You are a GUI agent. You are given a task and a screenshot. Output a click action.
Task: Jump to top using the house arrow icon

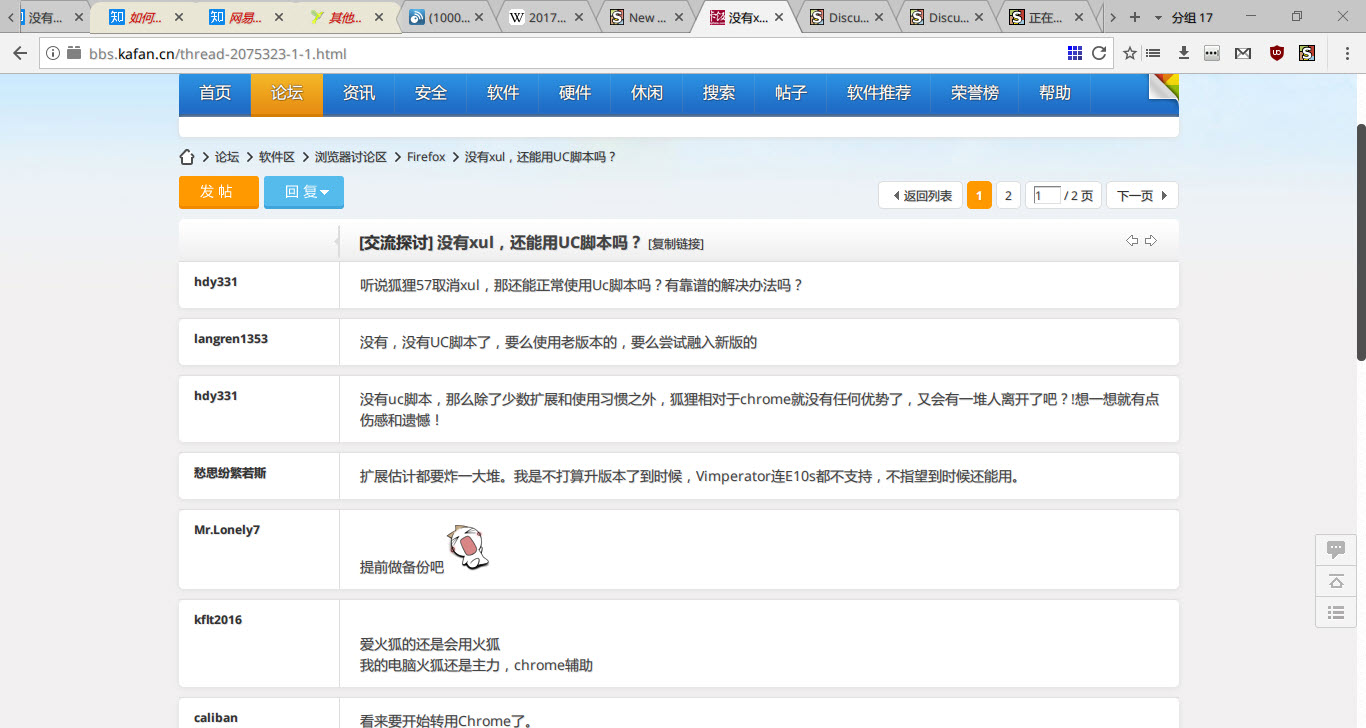(x=1335, y=581)
